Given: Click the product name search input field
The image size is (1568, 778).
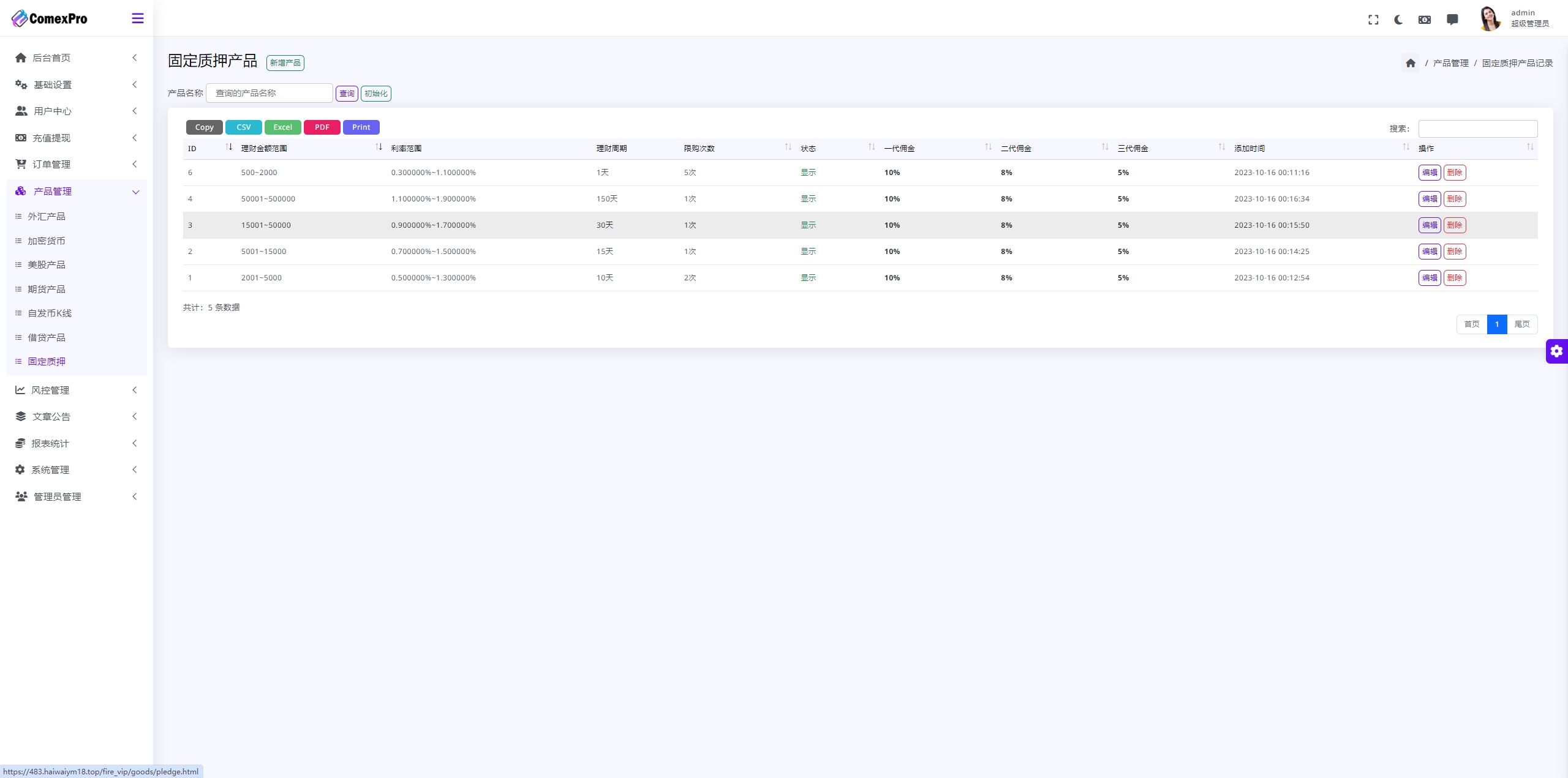Looking at the screenshot, I should point(270,93).
